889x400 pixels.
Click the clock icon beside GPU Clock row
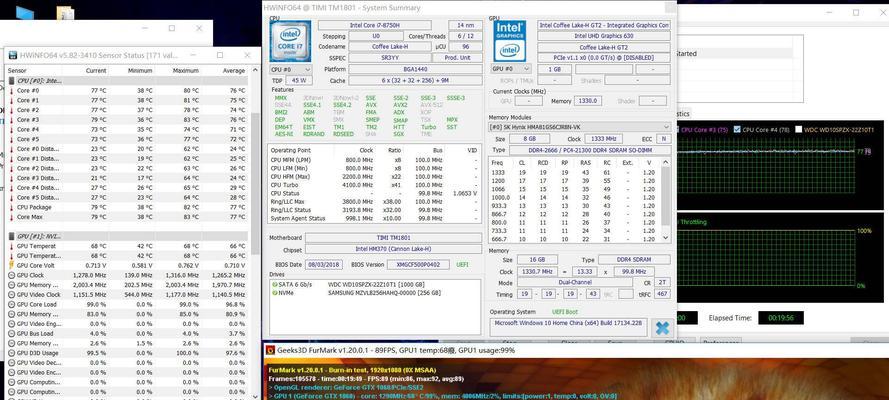tap(12, 275)
